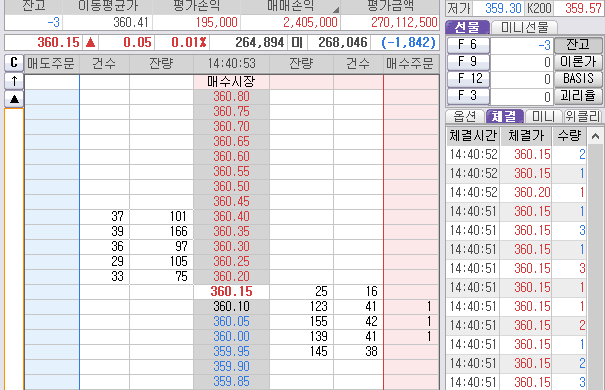The image size is (605, 390).
Task: Click the C cancel-all button
Action: (14, 63)
